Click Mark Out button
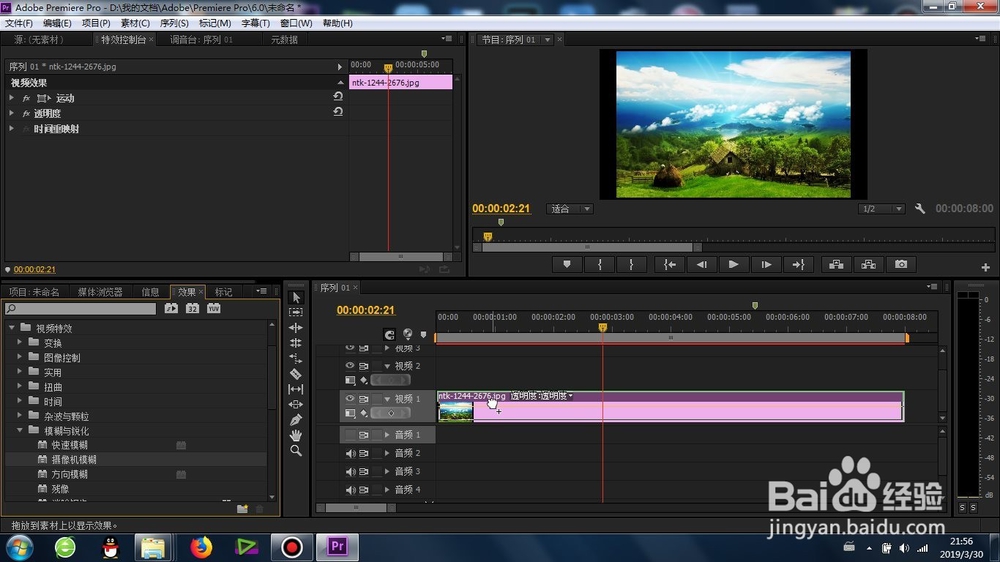1000x562 pixels. [x=631, y=265]
